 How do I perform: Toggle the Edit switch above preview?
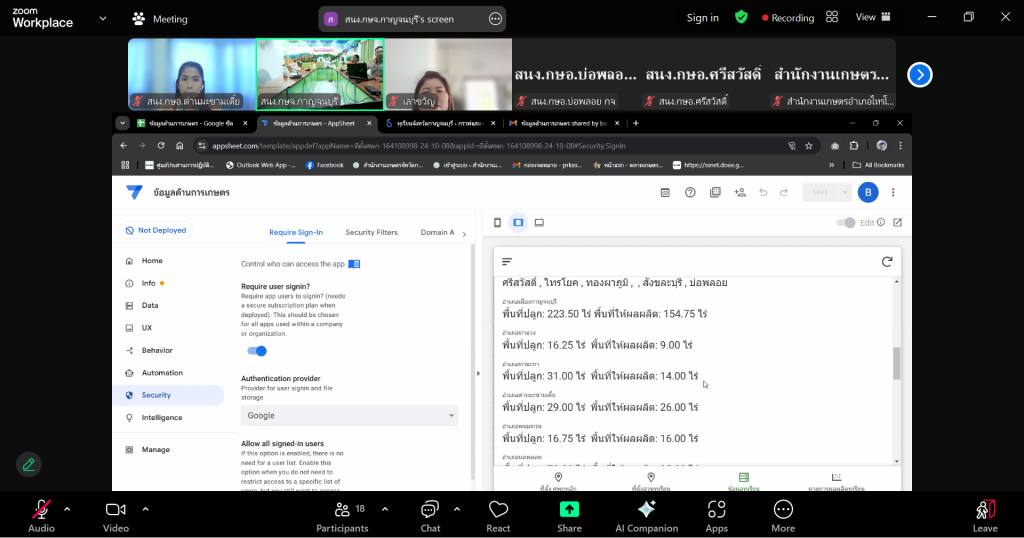[846, 222]
